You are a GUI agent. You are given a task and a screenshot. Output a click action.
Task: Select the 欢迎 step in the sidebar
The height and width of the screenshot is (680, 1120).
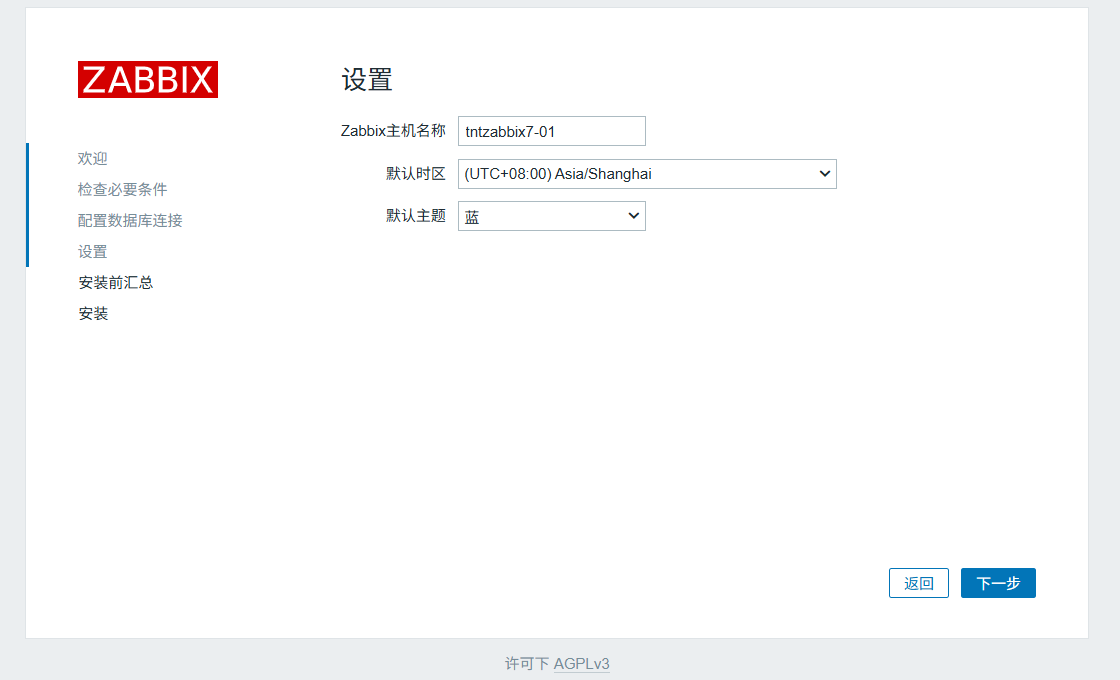click(x=91, y=158)
